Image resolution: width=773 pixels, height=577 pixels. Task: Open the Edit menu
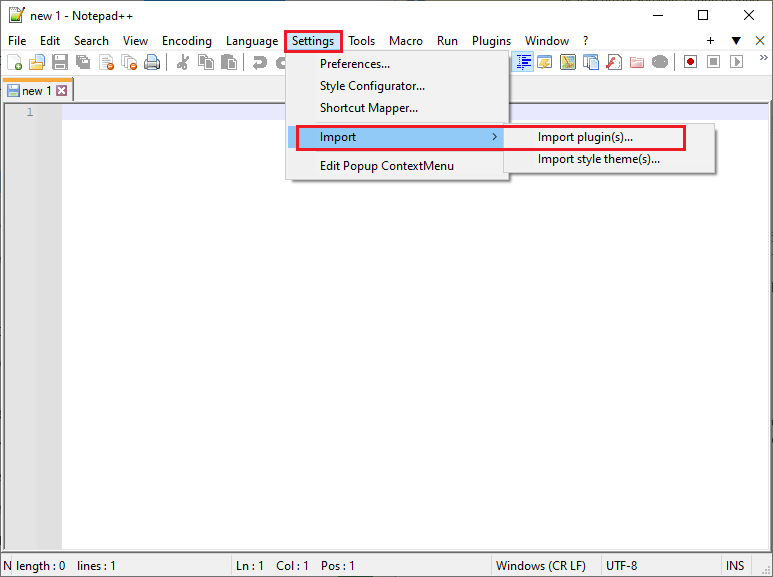(50, 40)
